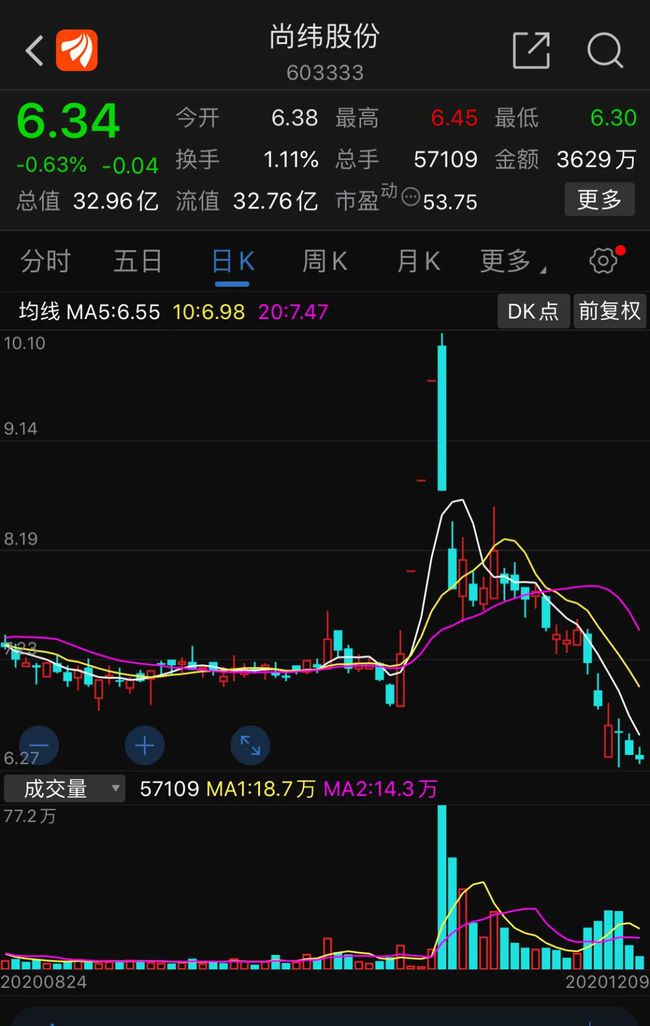
Task: Zoom out chart with minus button
Action: [x=39, y=745]
